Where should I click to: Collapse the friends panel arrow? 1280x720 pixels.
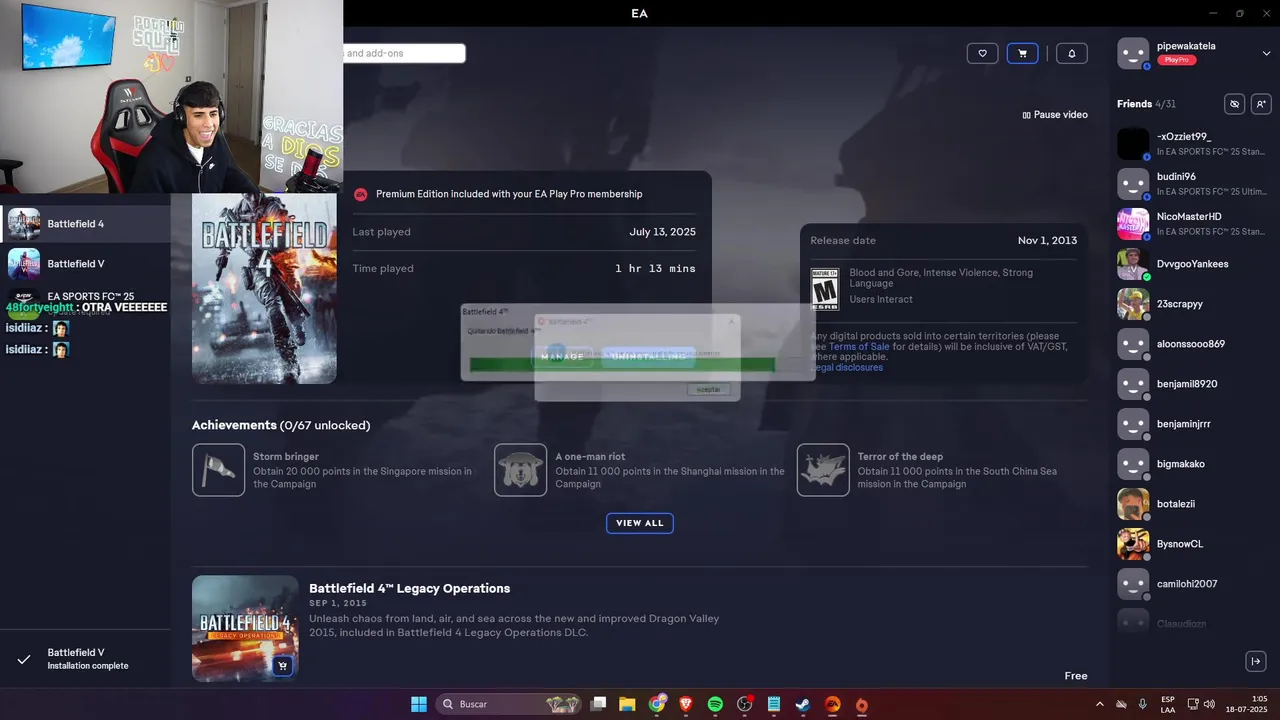click(x=1256, y=661)
